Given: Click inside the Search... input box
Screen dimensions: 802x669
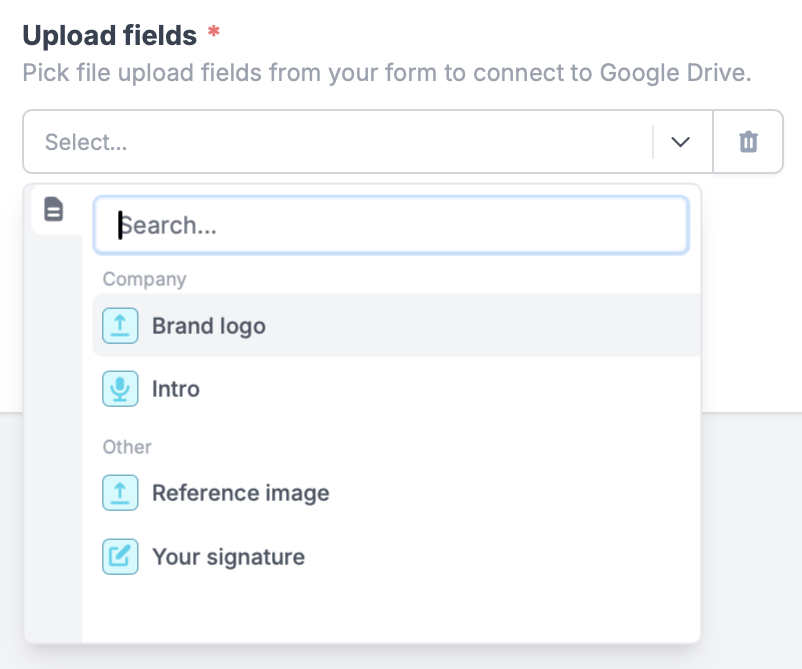Looking at the screenshot, I should click(390, 224).
